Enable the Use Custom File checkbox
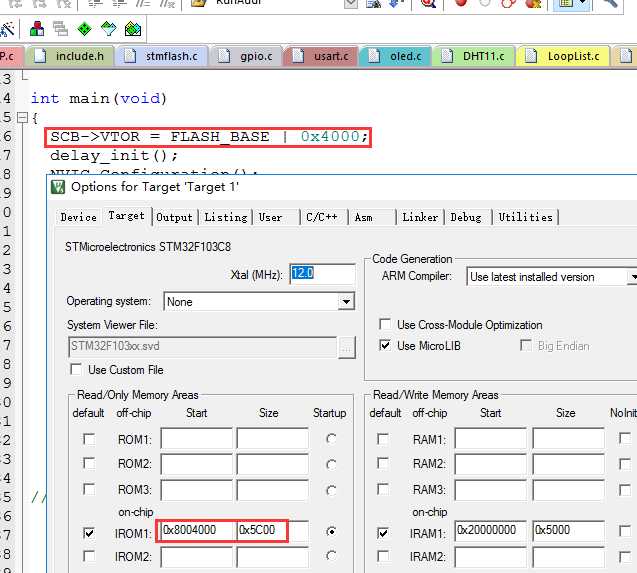The width and height of the screenshot is (637, 573). click(x=76, y=369)
